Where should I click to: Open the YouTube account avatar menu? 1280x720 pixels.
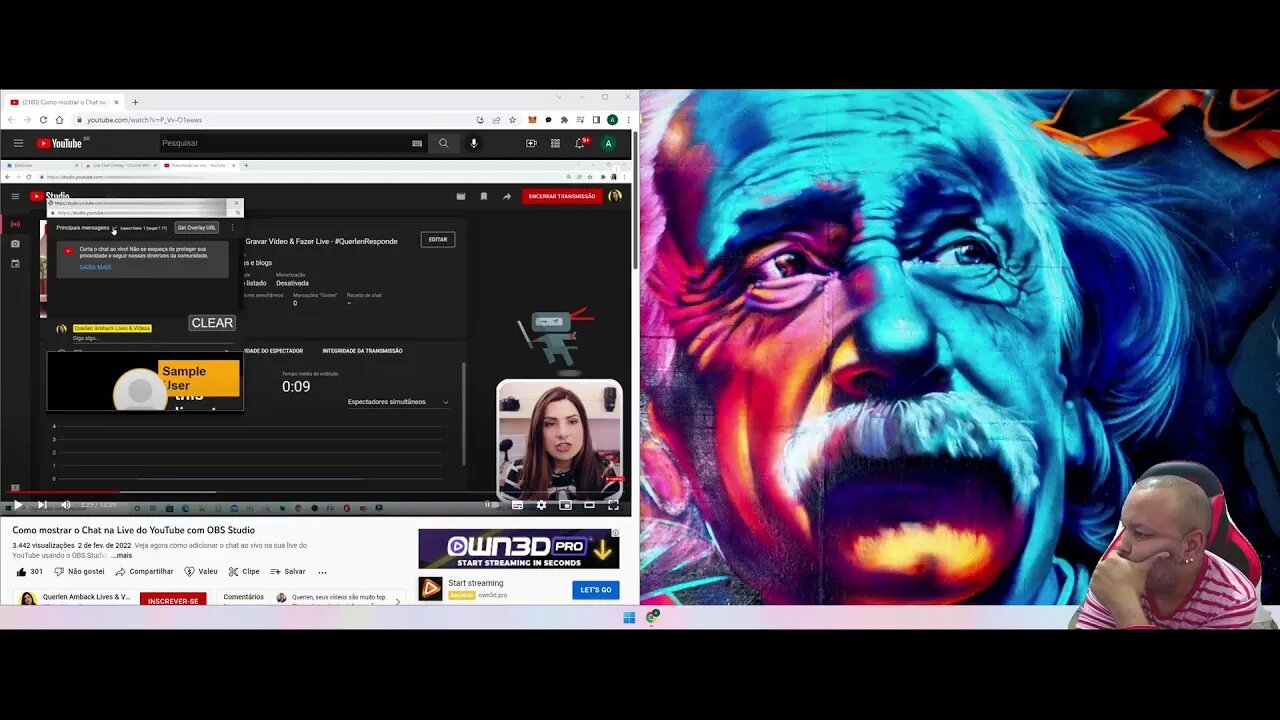tap(608, 143)
